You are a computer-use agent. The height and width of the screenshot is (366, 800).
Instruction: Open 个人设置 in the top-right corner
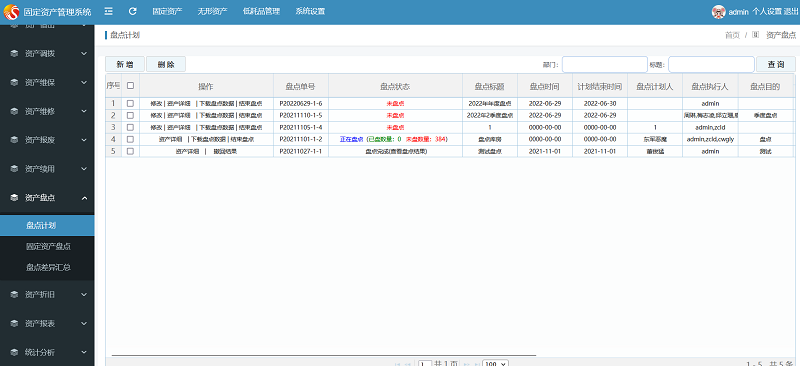(767, 12)
